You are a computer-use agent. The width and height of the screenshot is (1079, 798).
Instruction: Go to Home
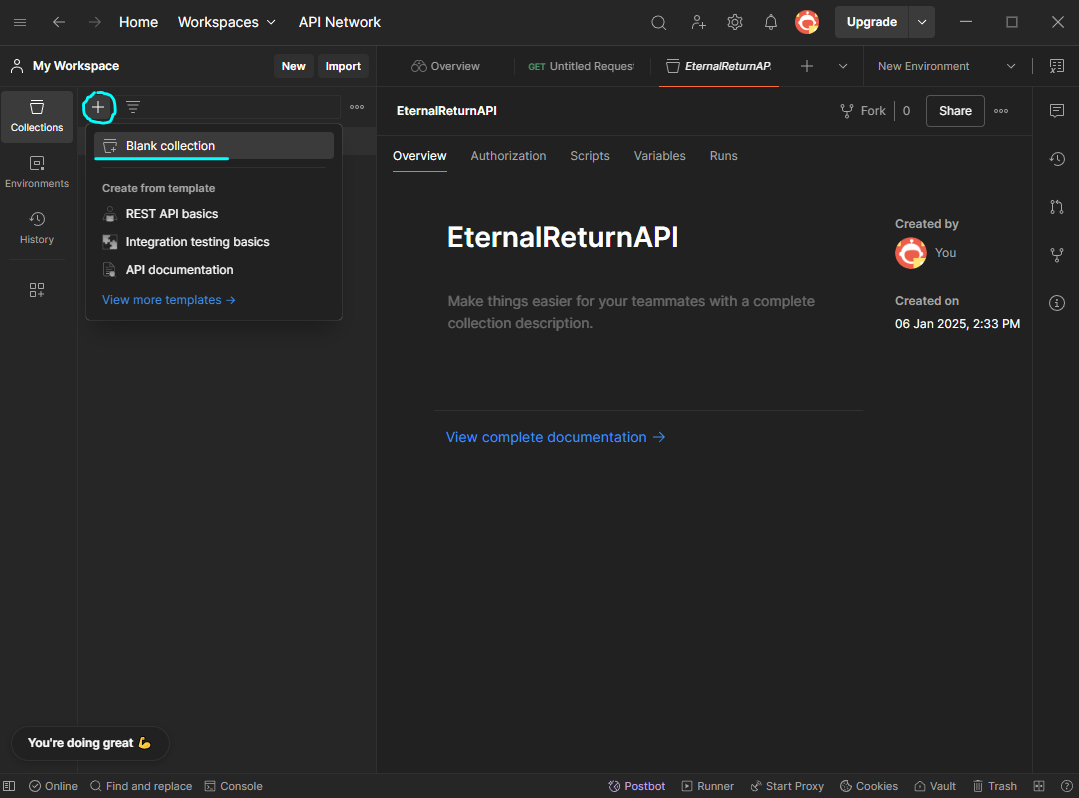138,22
